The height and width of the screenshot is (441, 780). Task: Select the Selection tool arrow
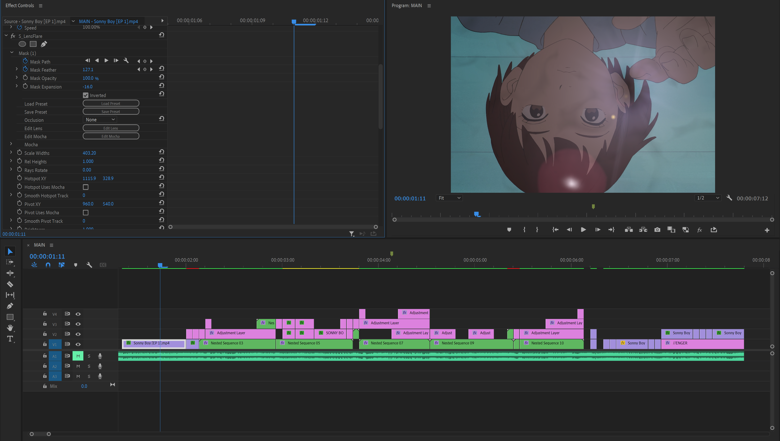[10, 252]
